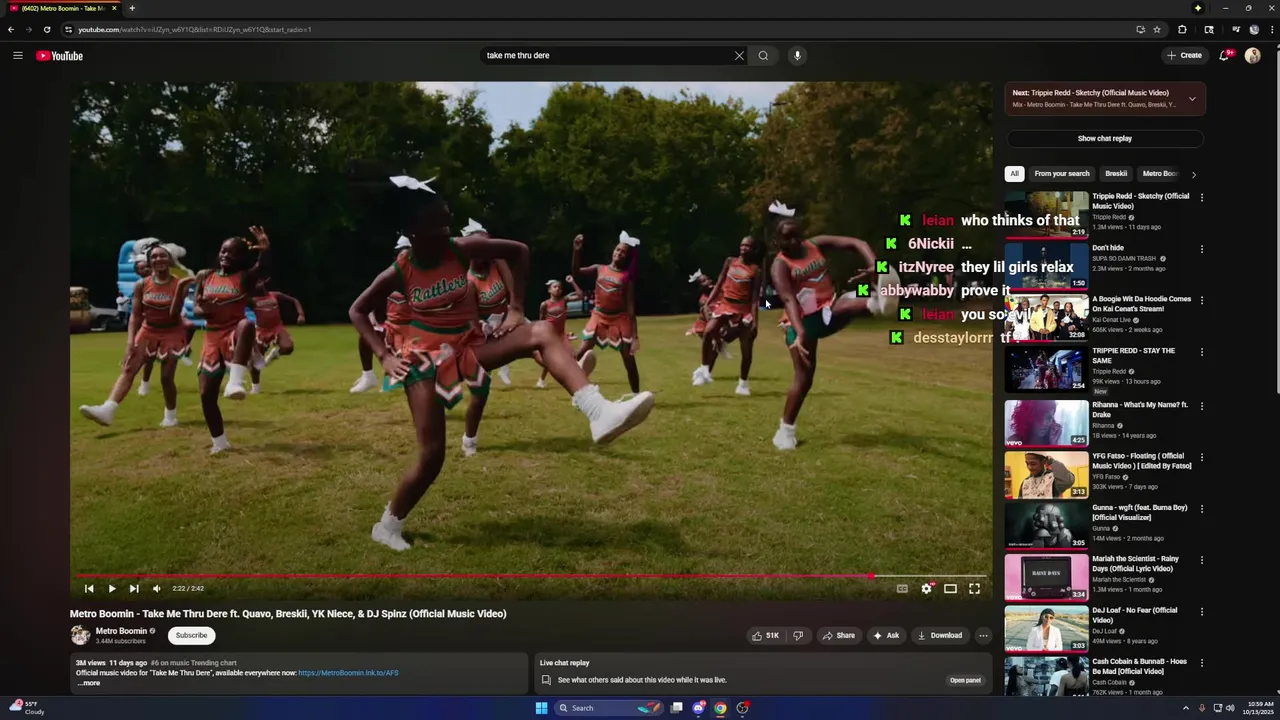The width and height of the screenshot is (1280, 720).
Task: Open more actions ellipsis under video
Action: (x=983, y=635)
